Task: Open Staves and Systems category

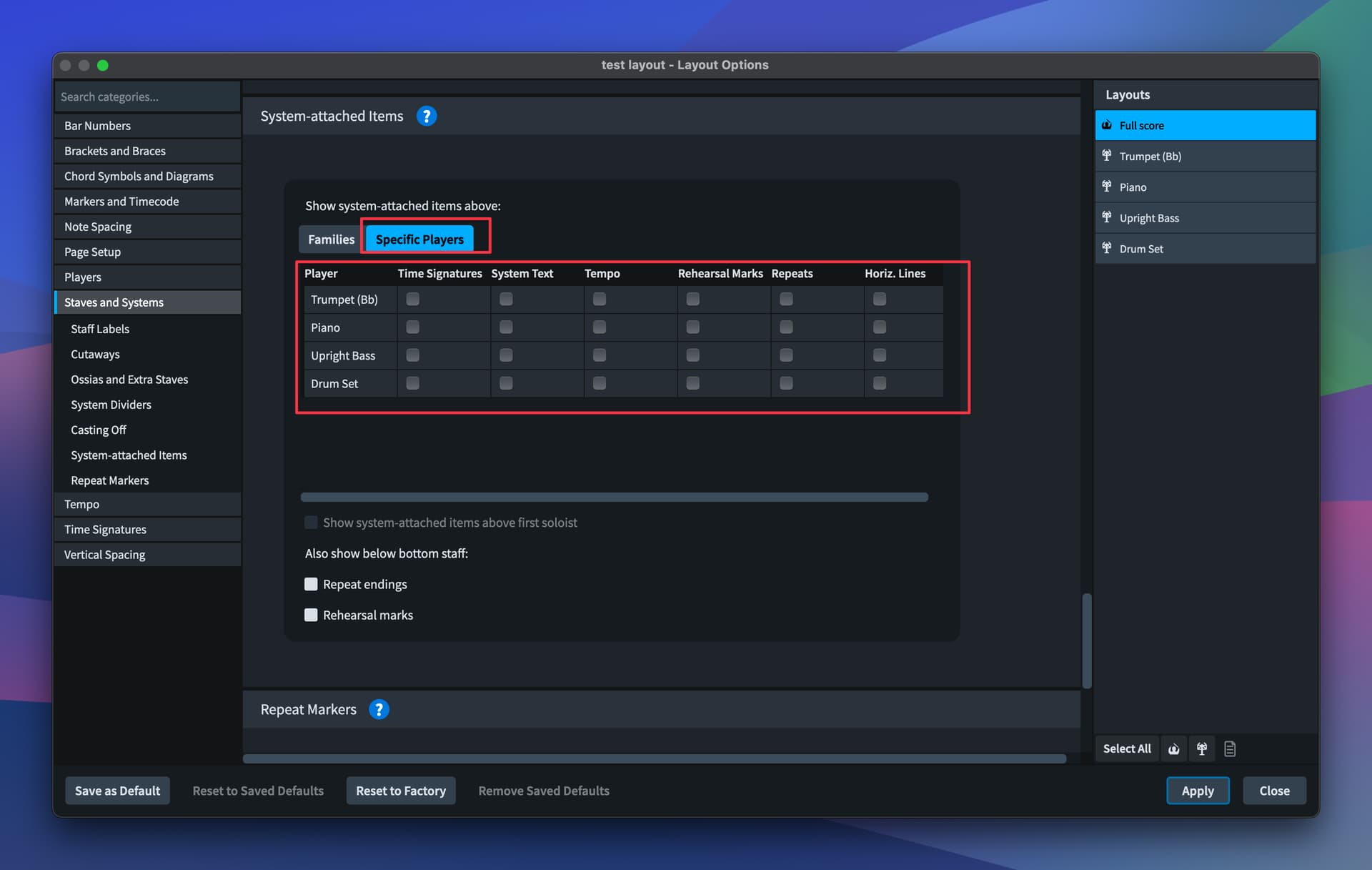Action: pyautogui.click(x=148, y=302)
